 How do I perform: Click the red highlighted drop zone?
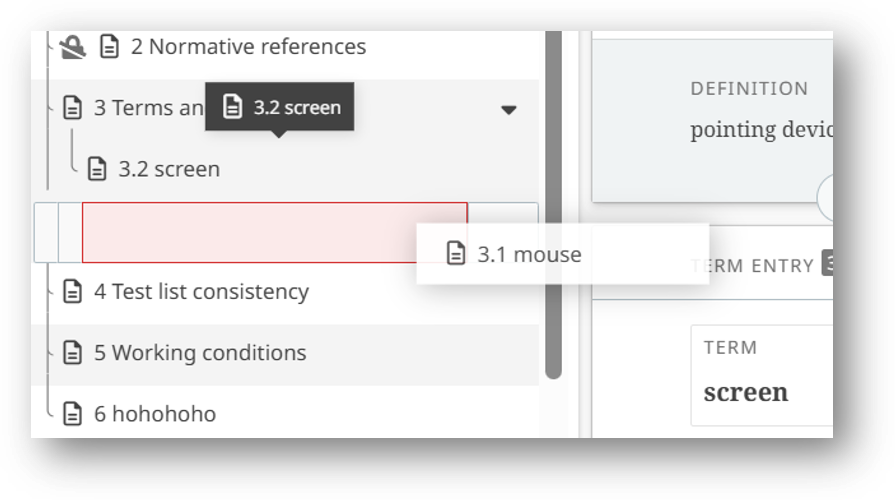pos(274,233)
